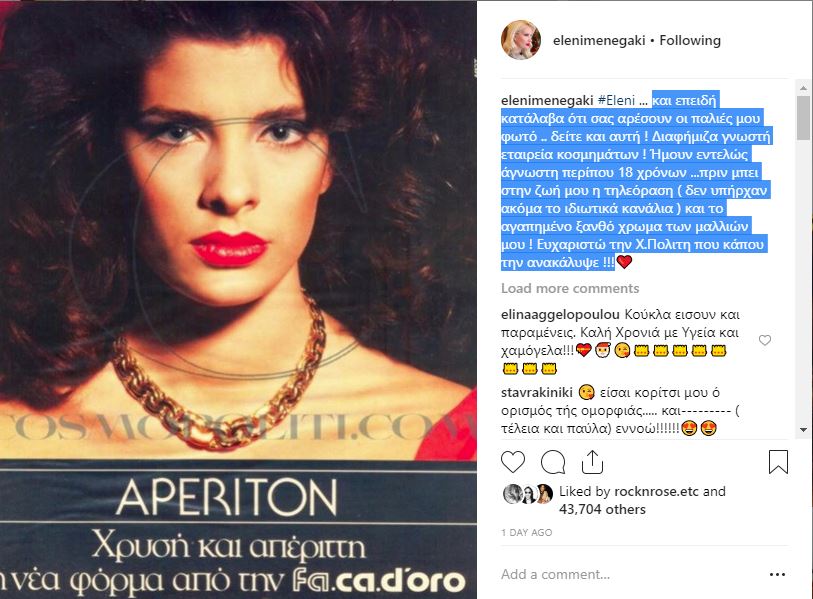Like the post with the heart icon

[513, 462]
